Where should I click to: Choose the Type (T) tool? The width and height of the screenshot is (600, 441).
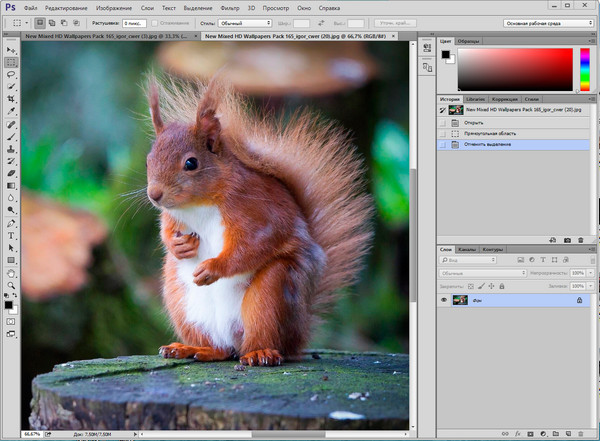tap(11, 234)
